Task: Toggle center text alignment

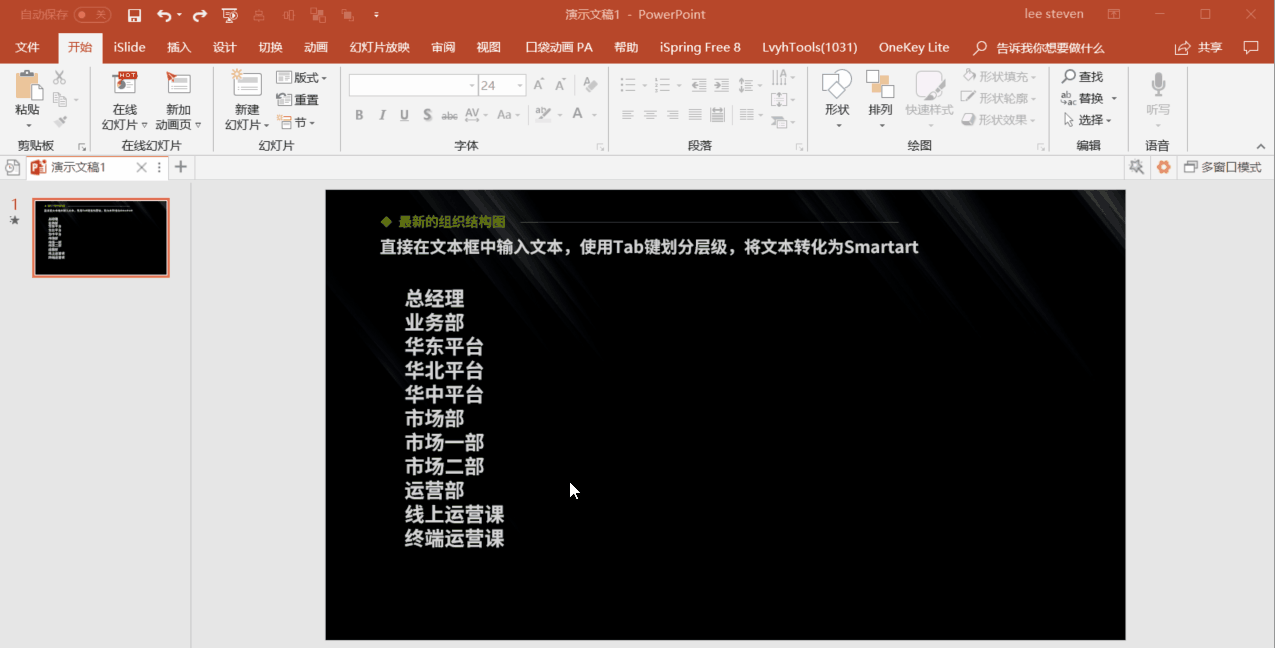Action: (x=650, y=115)
